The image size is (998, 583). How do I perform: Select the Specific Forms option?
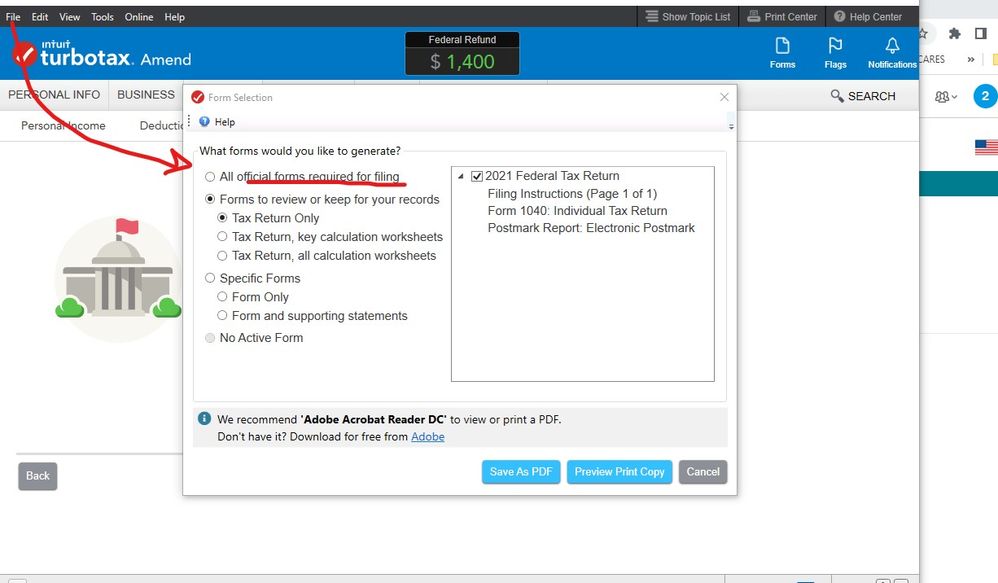(209, 278)
